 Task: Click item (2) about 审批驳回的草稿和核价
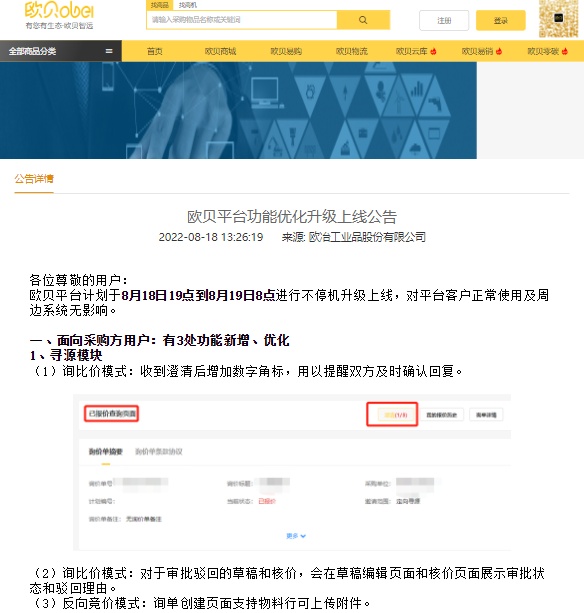pyautogui.click(x=287, y=581)
